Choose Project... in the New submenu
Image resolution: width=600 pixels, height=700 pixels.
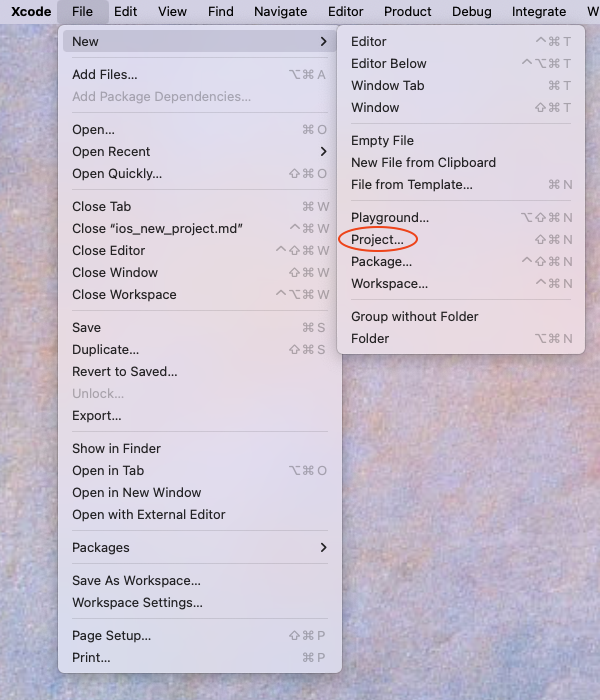pyautogui.click(x=377, y=240)
